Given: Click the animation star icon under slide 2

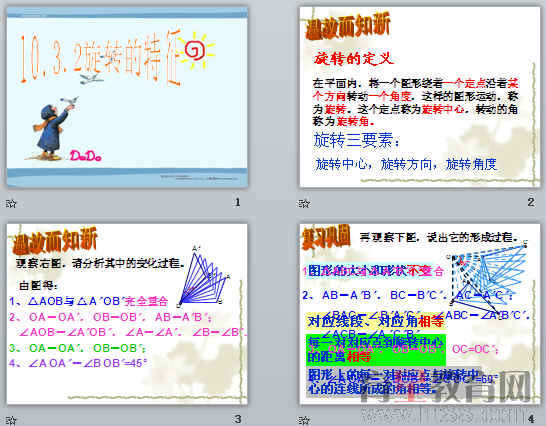Looking at the screenshot, I should (x=304, y=203).
